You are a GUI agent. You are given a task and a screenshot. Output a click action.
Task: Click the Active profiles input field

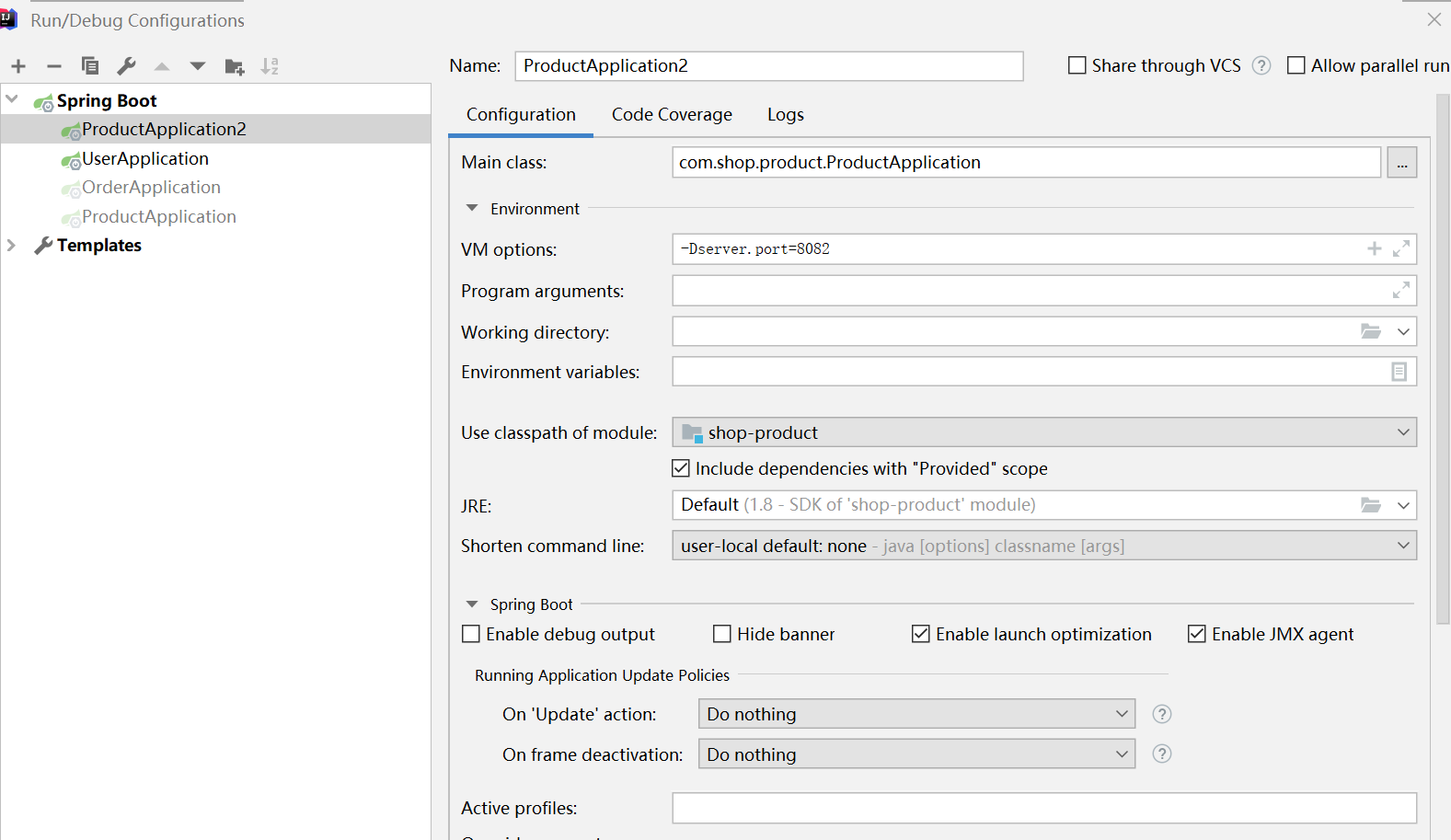pyautogui.click(x=1043, y=808)
